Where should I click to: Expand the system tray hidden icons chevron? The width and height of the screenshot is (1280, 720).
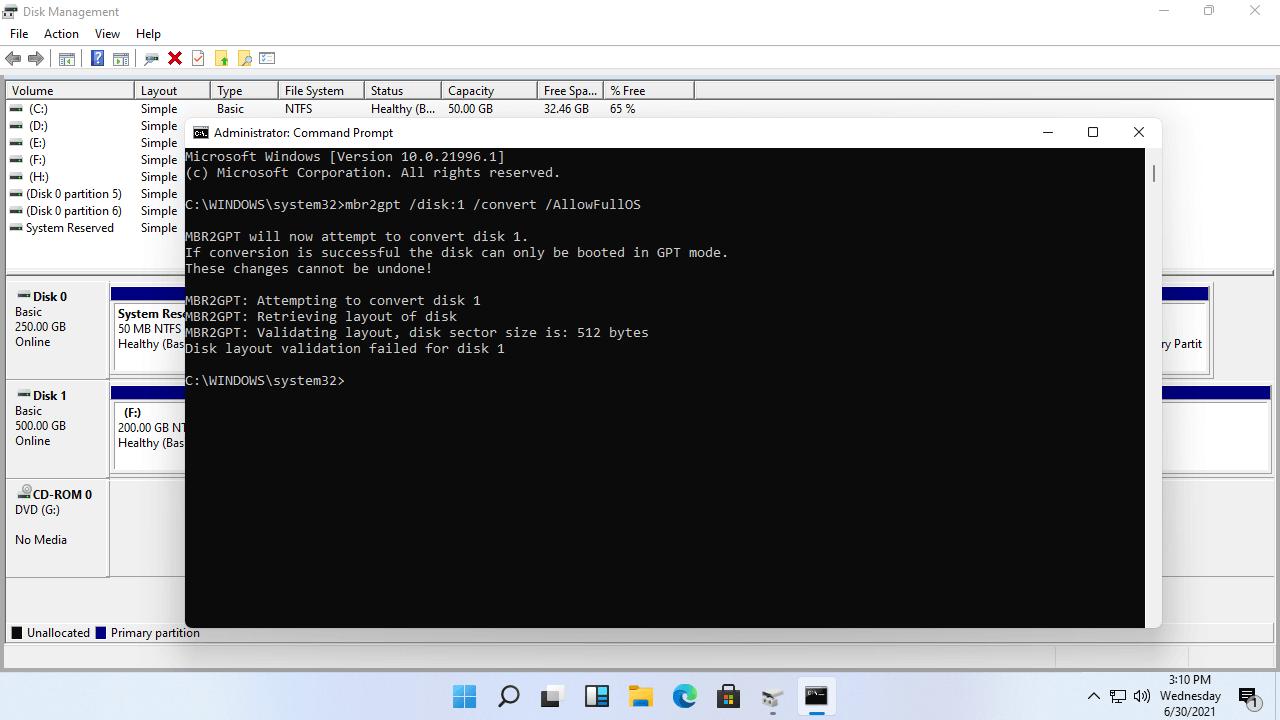(1094, 696)
